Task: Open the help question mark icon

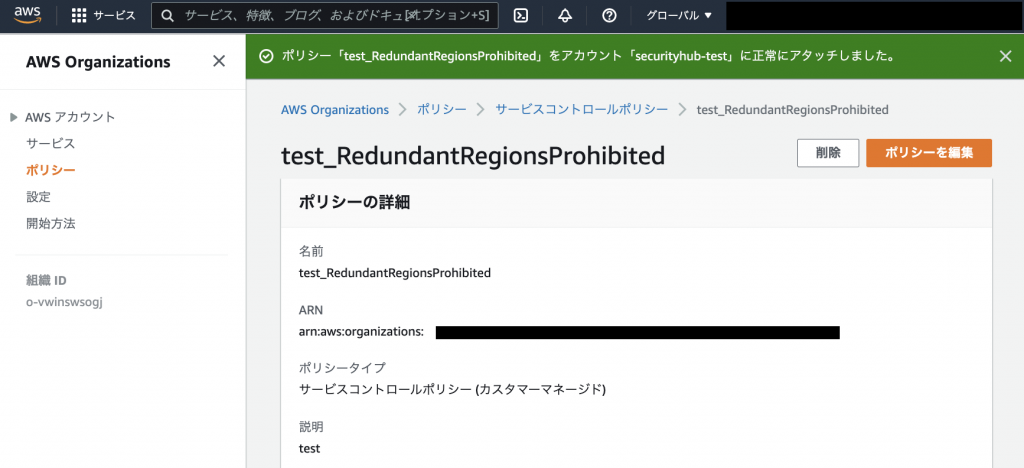Action: pos(609,16)
